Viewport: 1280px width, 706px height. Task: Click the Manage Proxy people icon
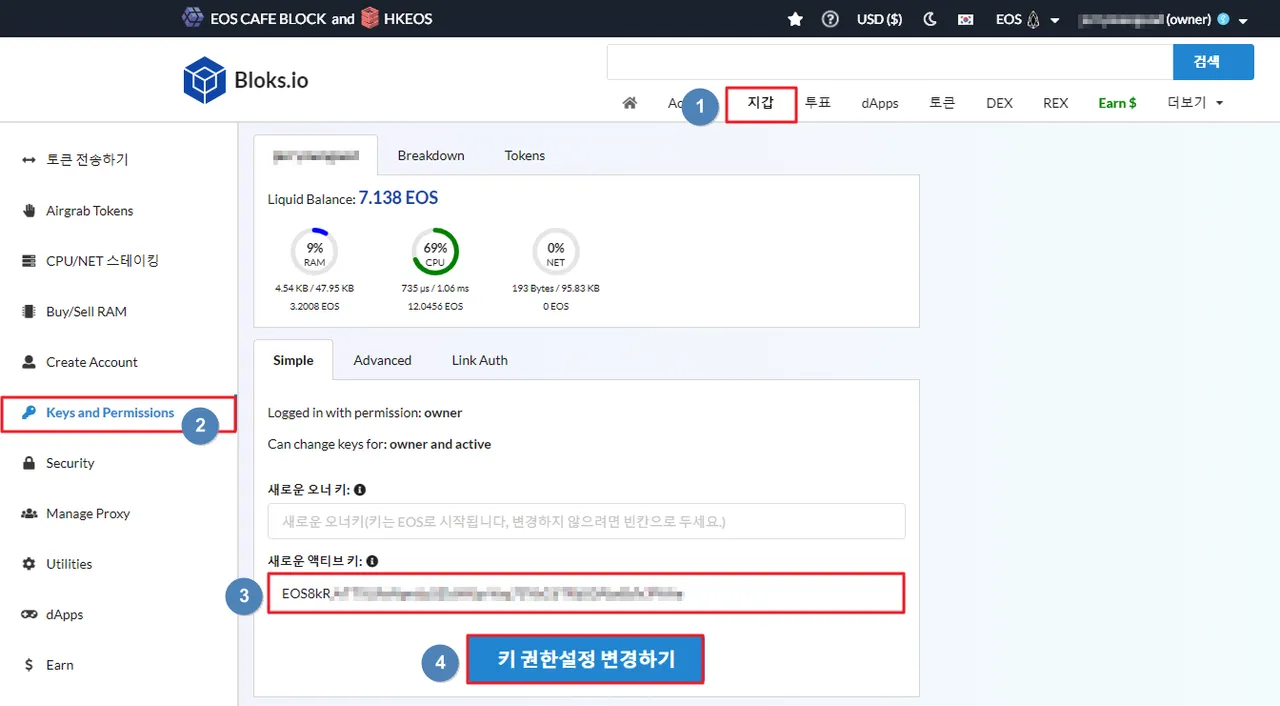[x=29, y=514]
